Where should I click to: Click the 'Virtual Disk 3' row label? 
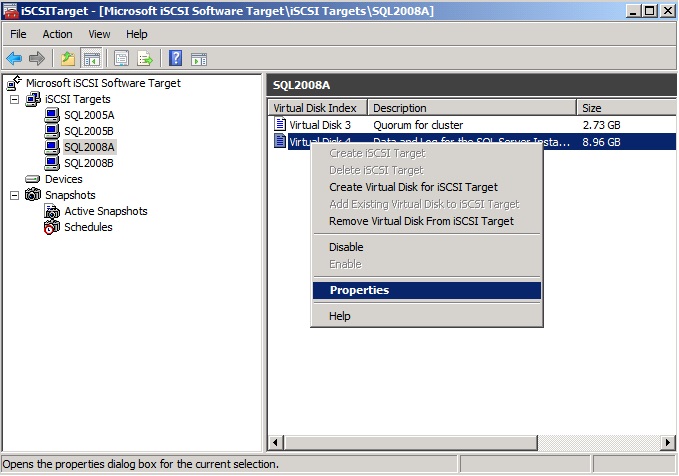(320, 125)
